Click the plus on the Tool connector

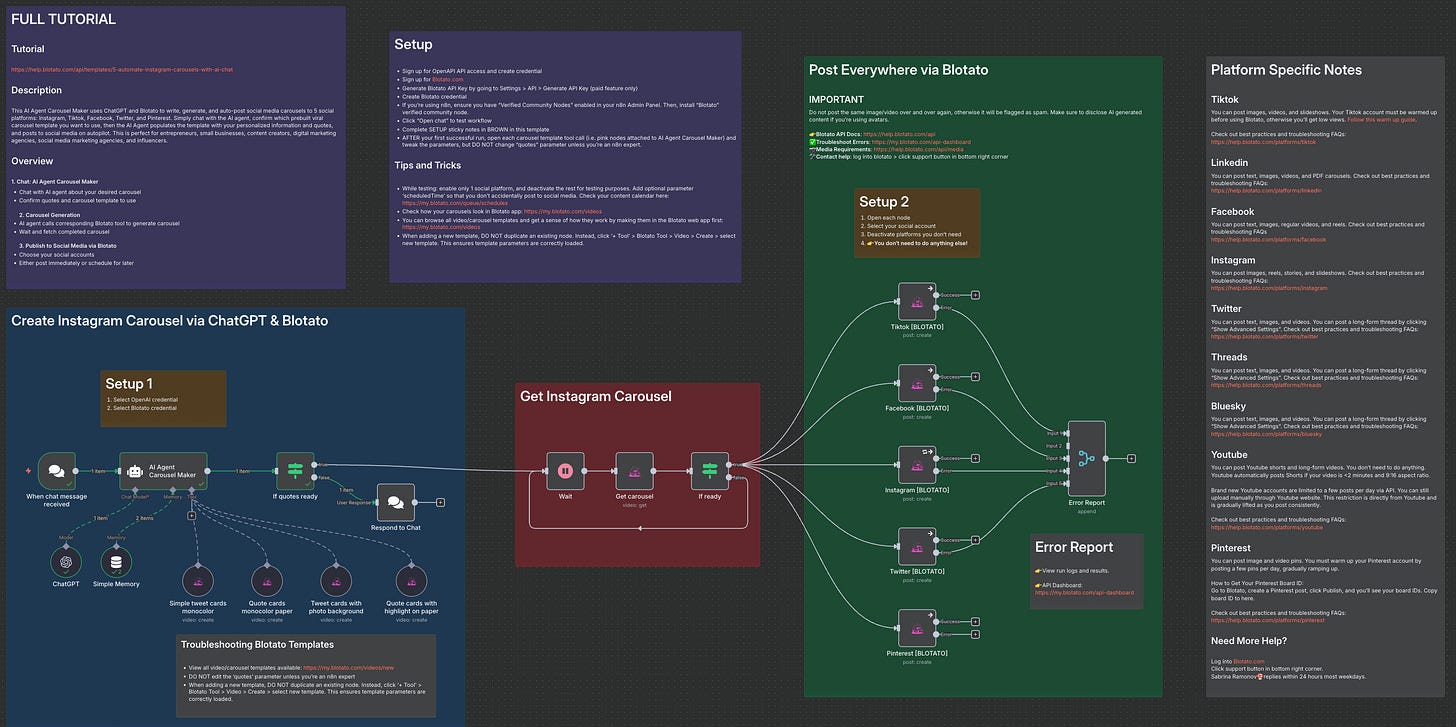[191, 516]
